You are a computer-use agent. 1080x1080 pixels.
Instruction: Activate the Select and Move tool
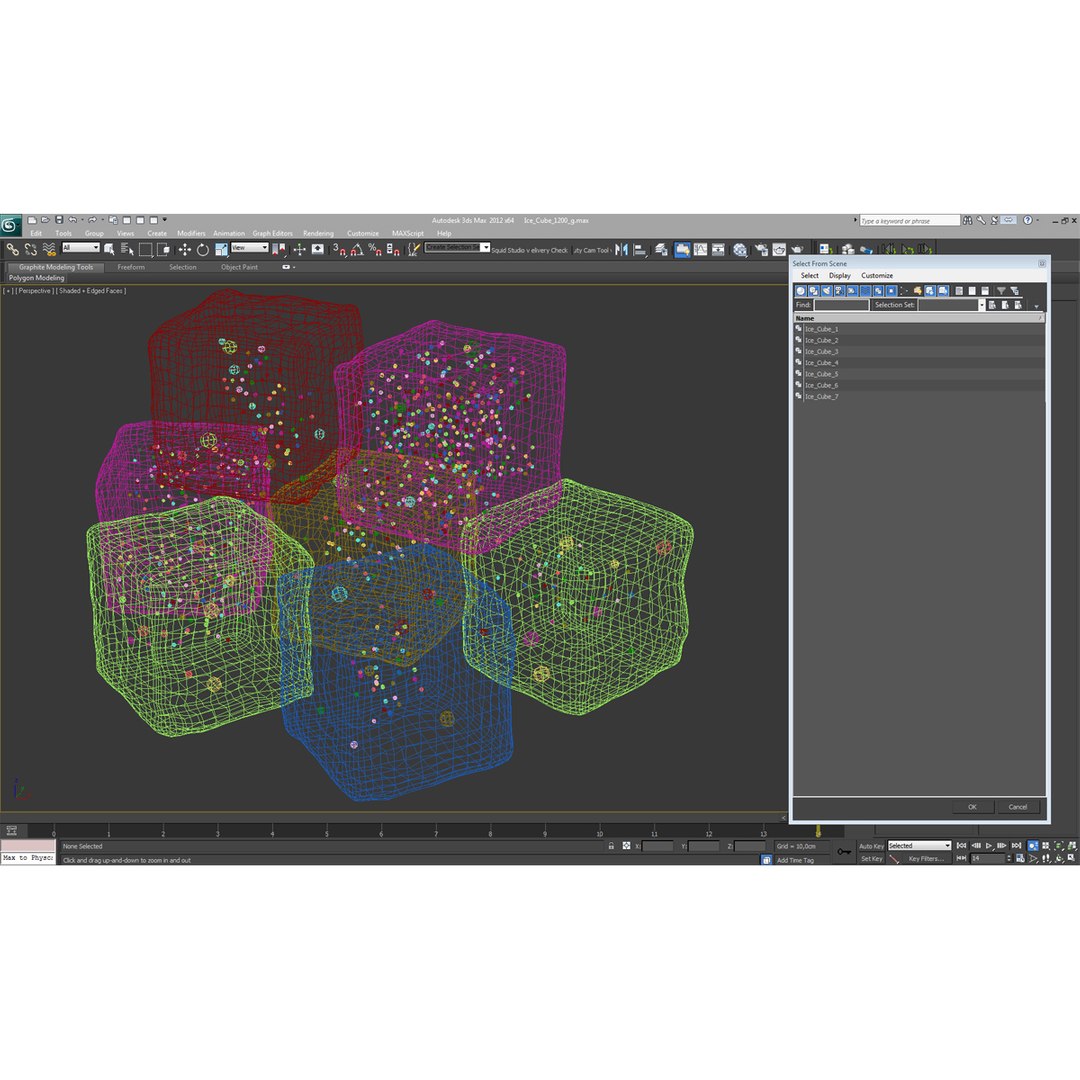pos(184,249)
